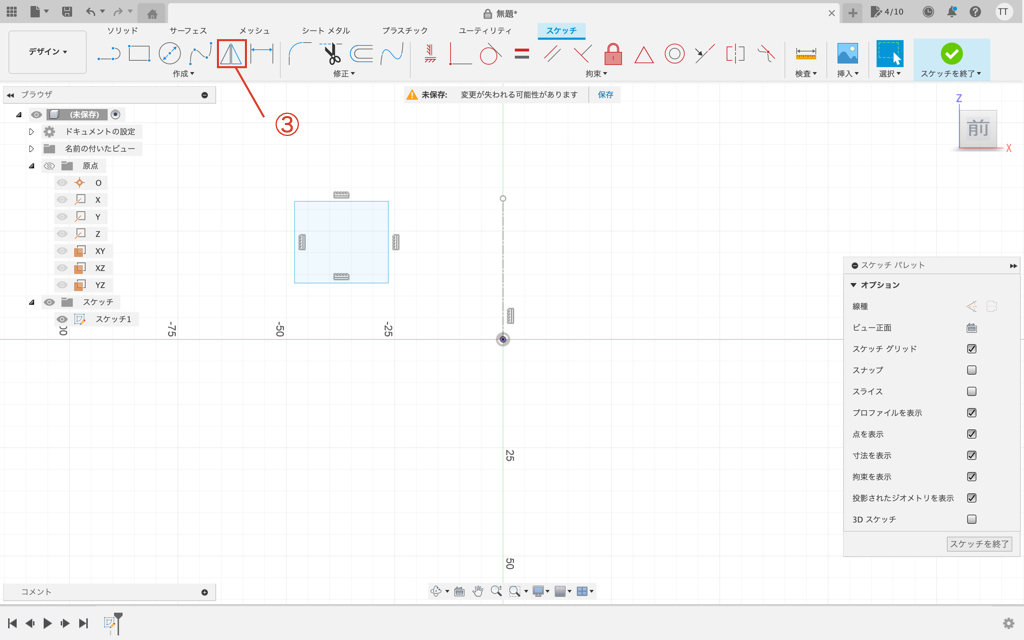
Task: Toggle the 点を表示 checkbox
Action: (x=972, y=434)
